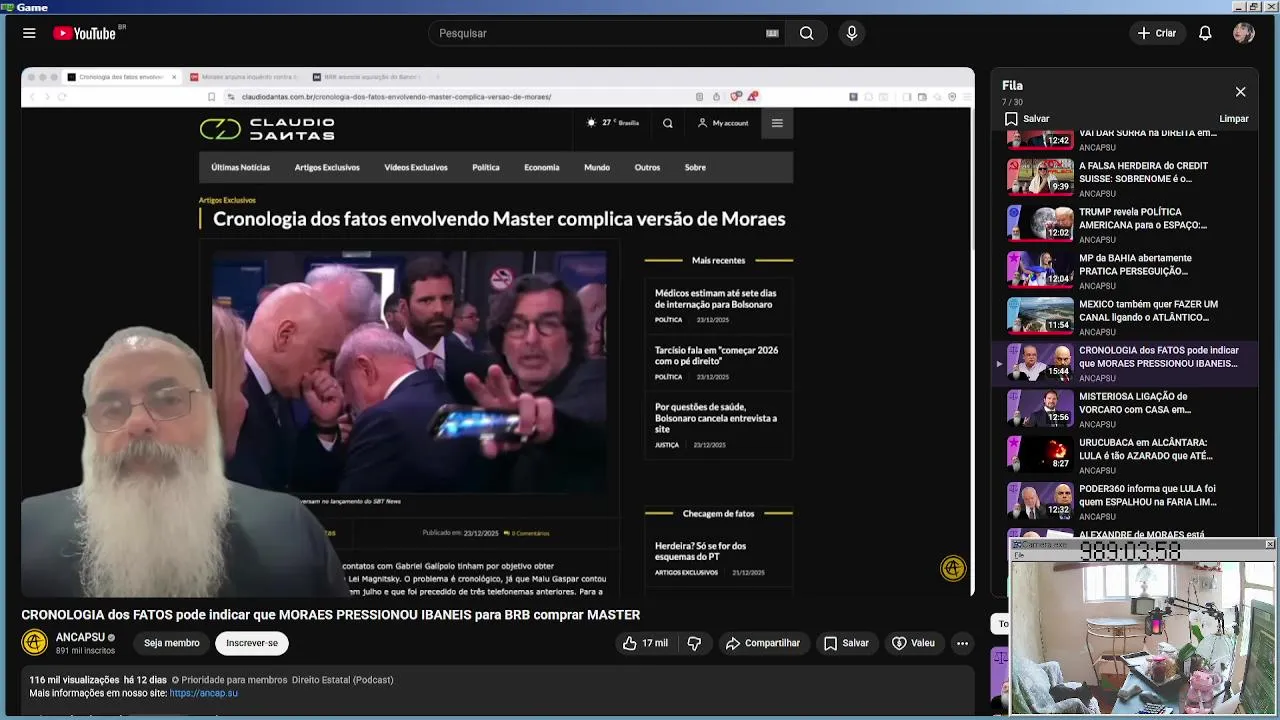Send a Valeu super thanks
The width and height of the screenshot is (1280, 720).
coord(913,643)
